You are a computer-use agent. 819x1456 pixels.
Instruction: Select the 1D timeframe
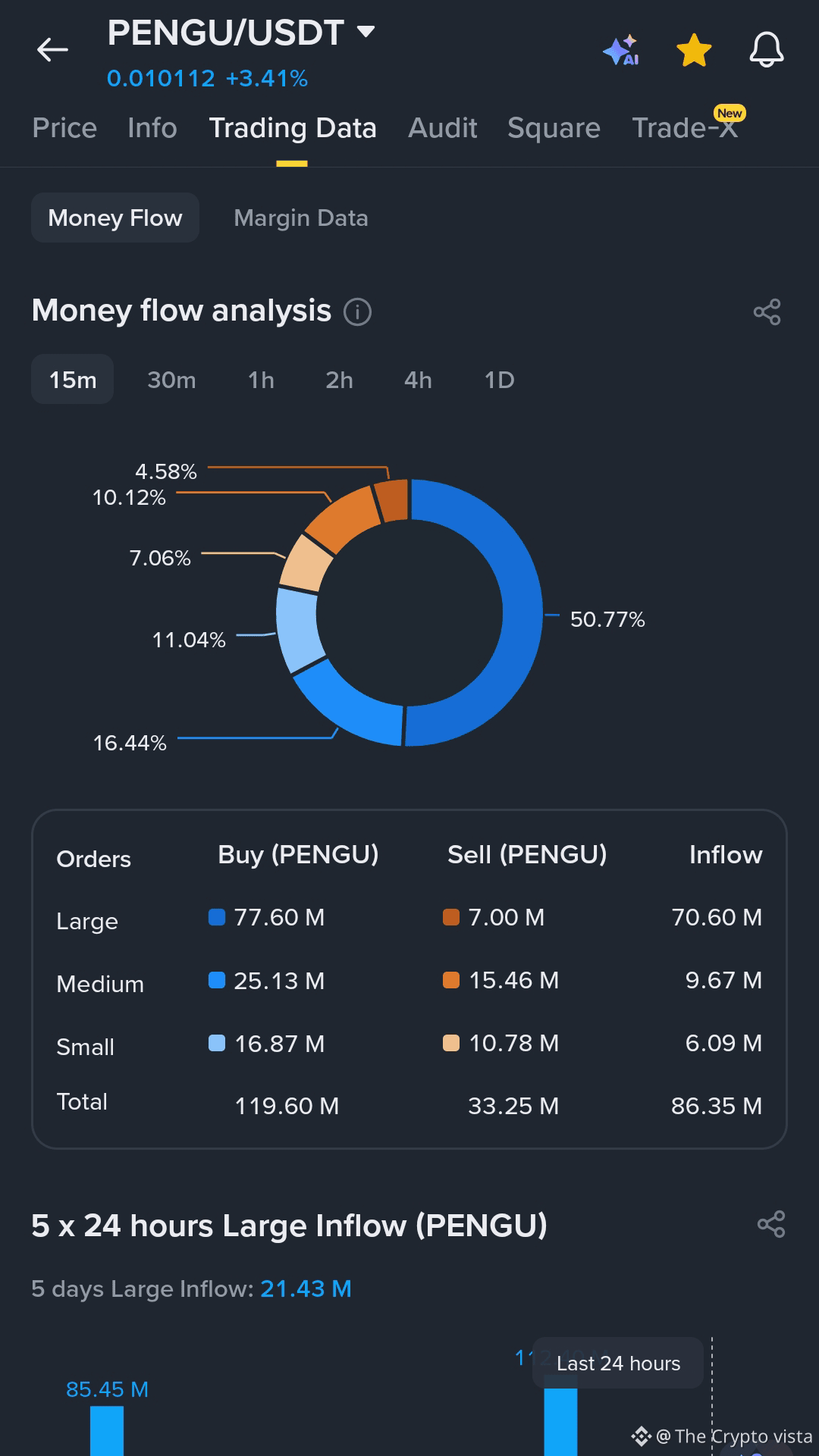pyautogui.click(x=499, y=379)
